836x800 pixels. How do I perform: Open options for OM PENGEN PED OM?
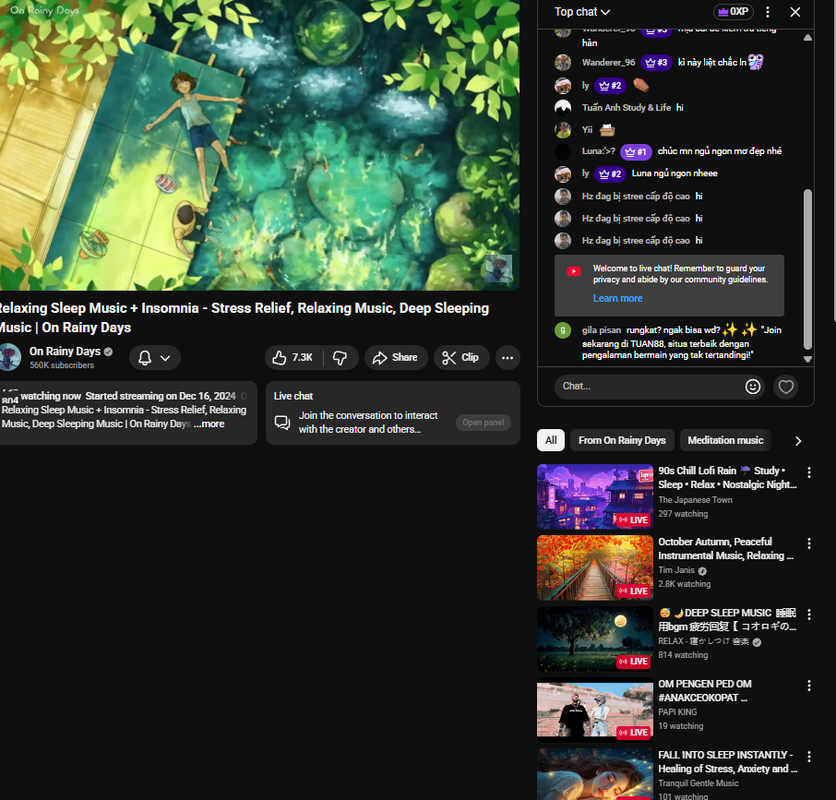pyautogui.click(x=809, y=685)
